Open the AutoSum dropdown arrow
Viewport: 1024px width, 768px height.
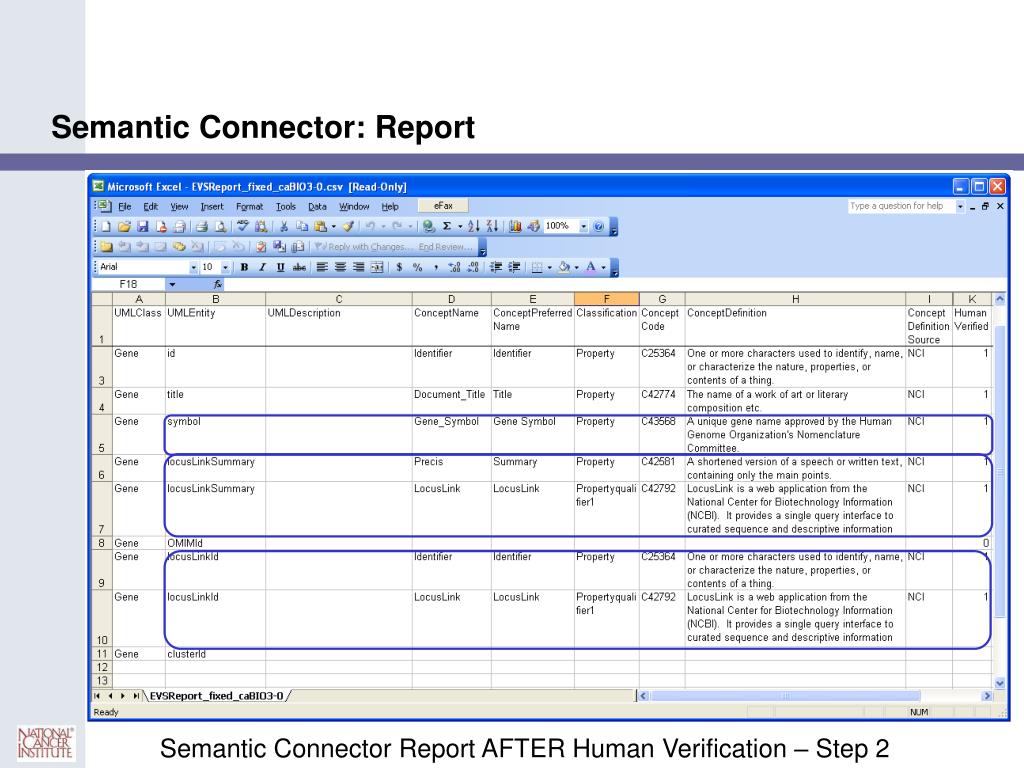click(x=460, y=227)
